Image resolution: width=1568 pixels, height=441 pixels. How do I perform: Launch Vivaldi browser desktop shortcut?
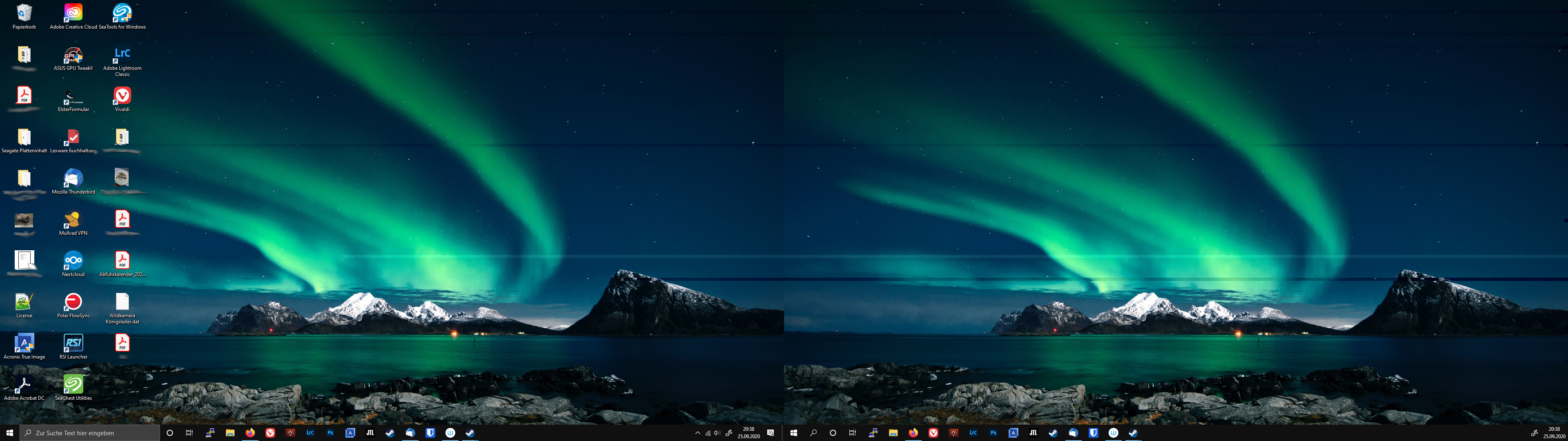pyautogui.click(x=122, y=96)
